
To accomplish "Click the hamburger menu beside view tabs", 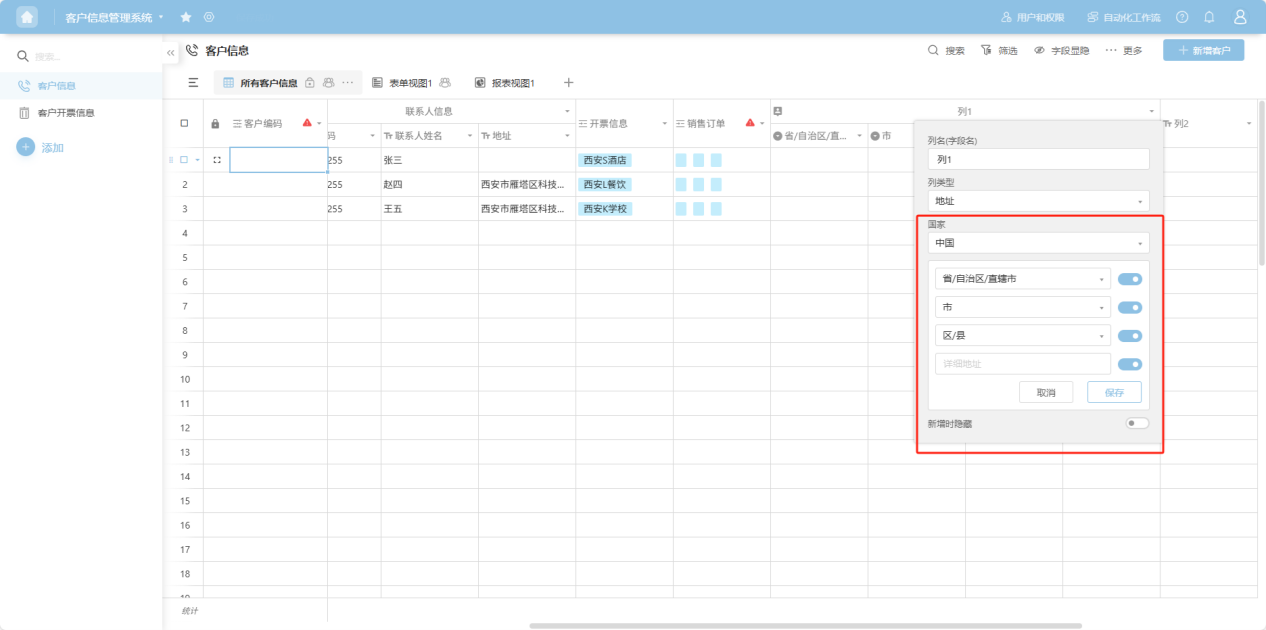I will 193,83.
